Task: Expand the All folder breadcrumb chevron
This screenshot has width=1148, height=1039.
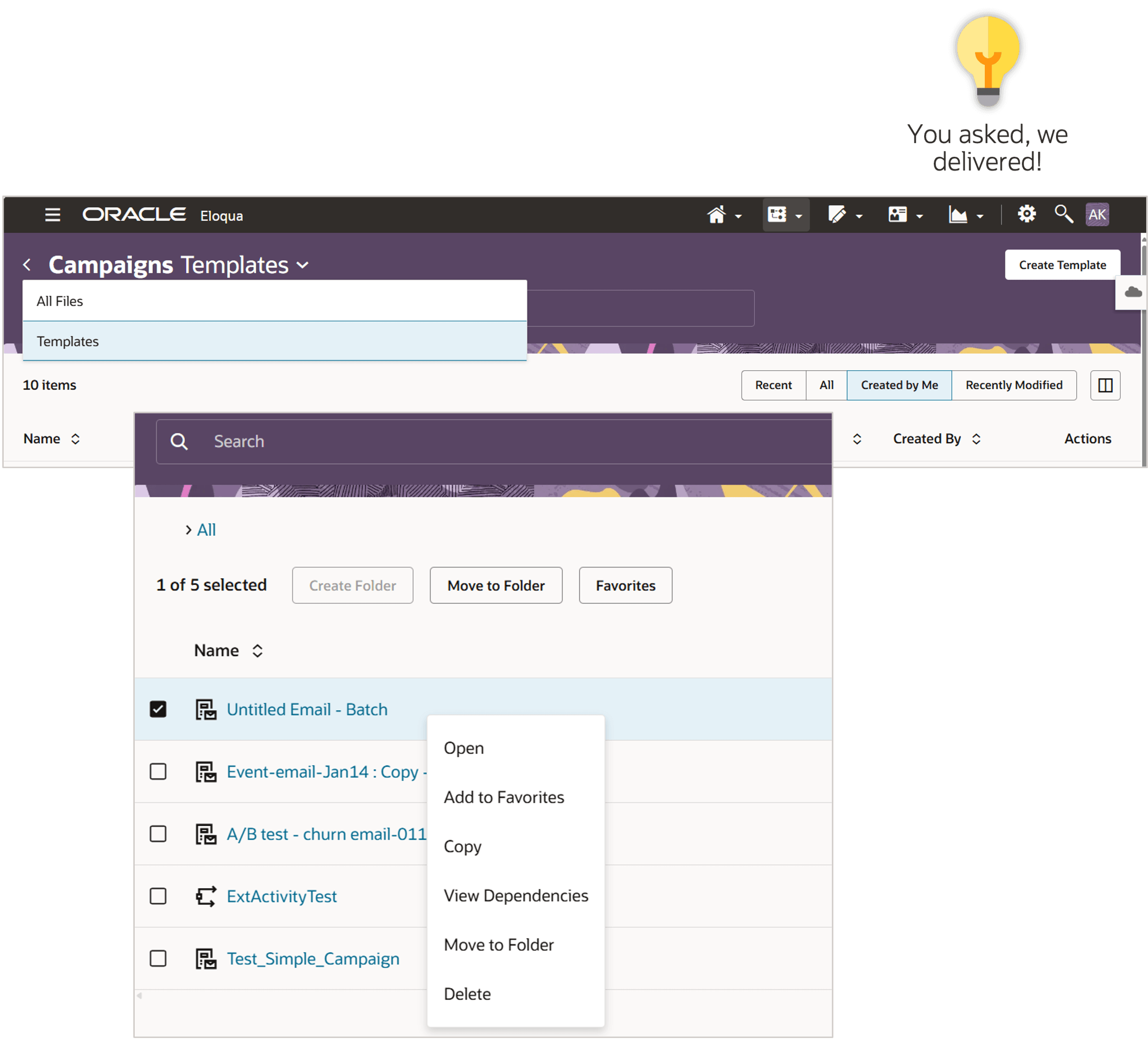Action: click(x=188, y=530)
